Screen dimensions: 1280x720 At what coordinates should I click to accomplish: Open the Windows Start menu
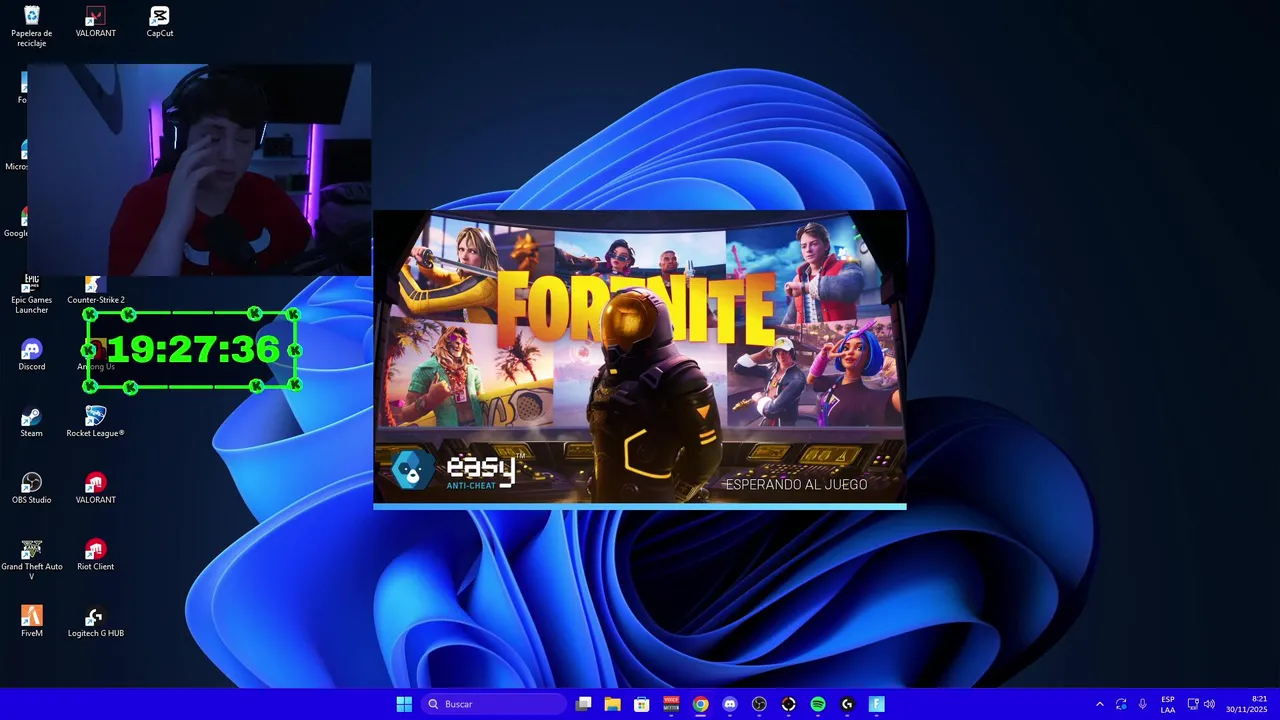click(404, 704)
